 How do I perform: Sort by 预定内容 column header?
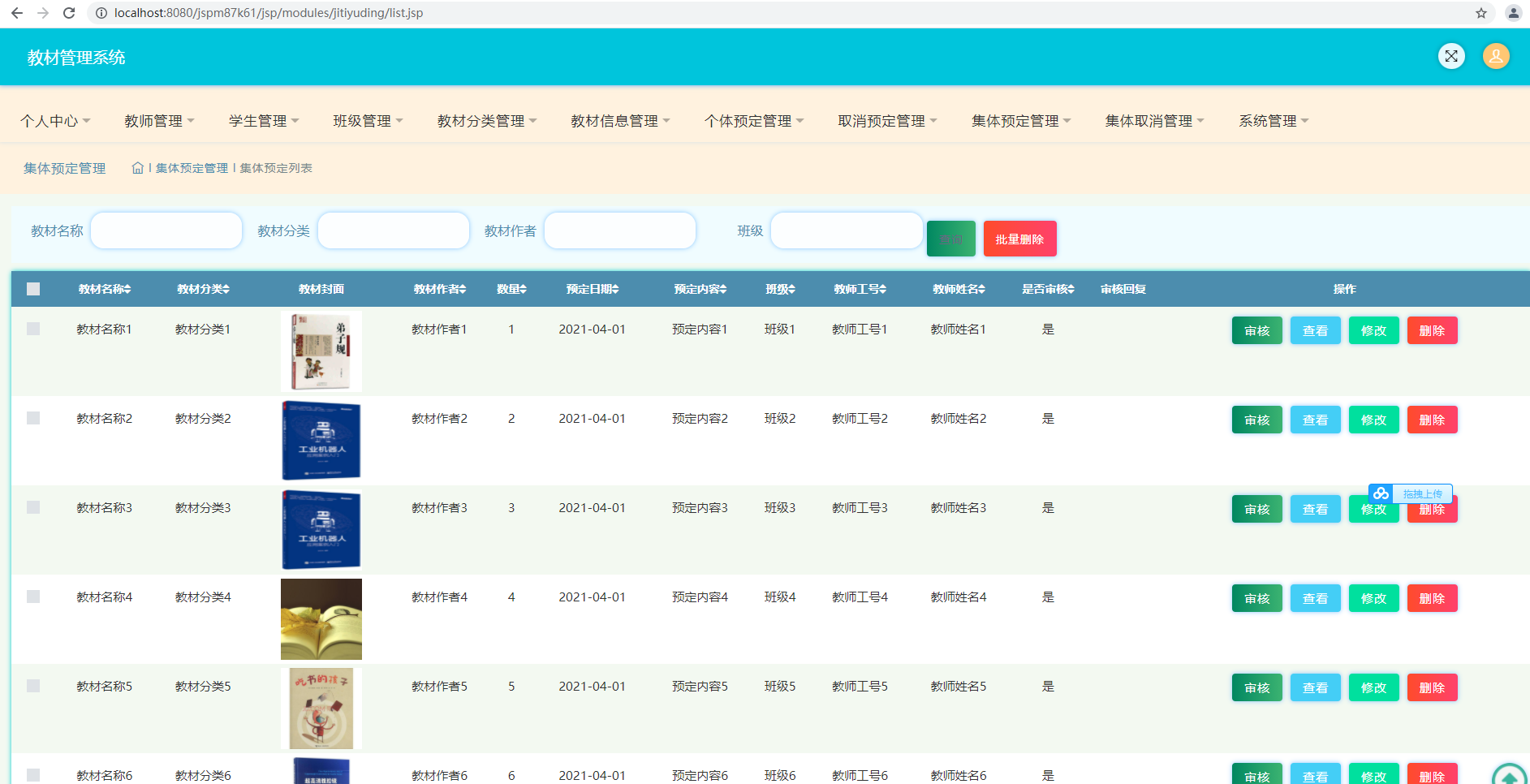pos(700,289)
